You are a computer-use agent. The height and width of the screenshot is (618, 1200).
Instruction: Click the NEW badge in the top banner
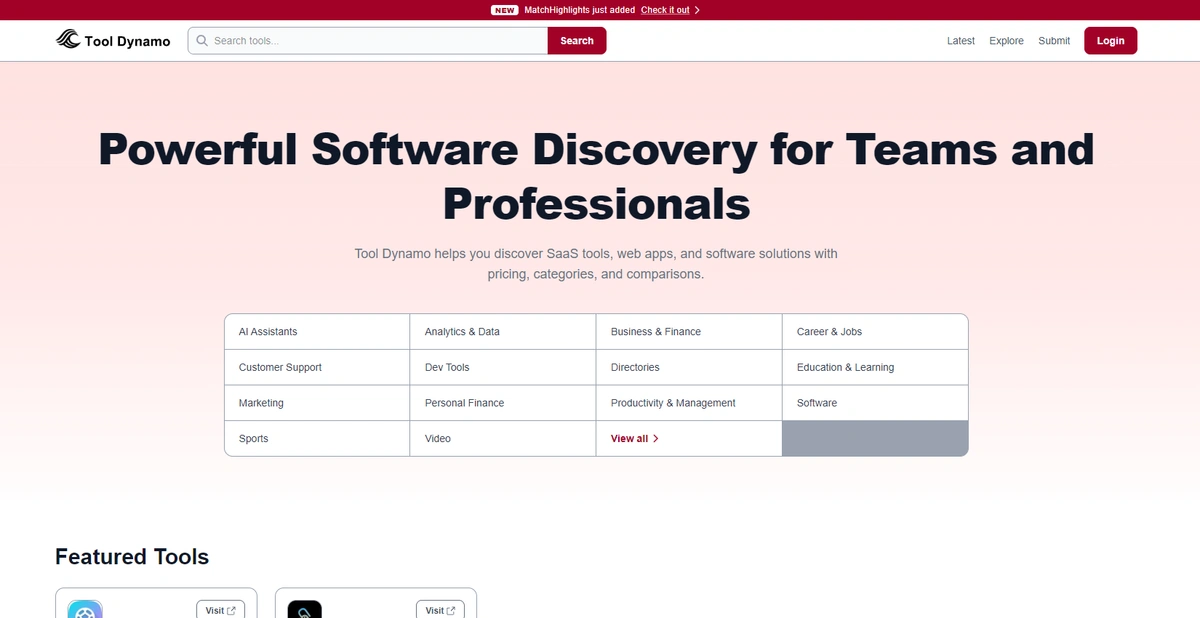pos(503,9)
